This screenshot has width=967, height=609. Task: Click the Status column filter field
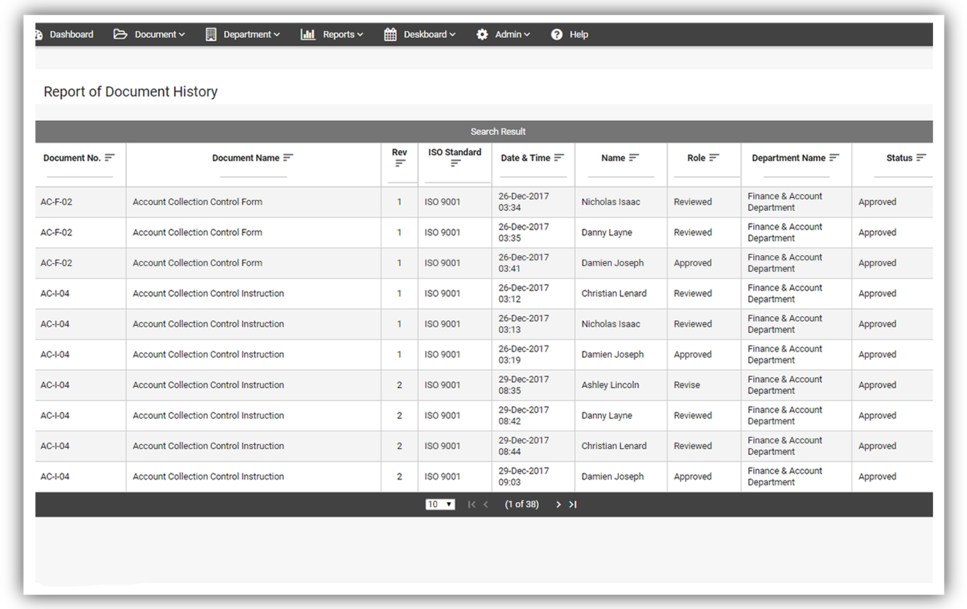[x=903, y=172]
